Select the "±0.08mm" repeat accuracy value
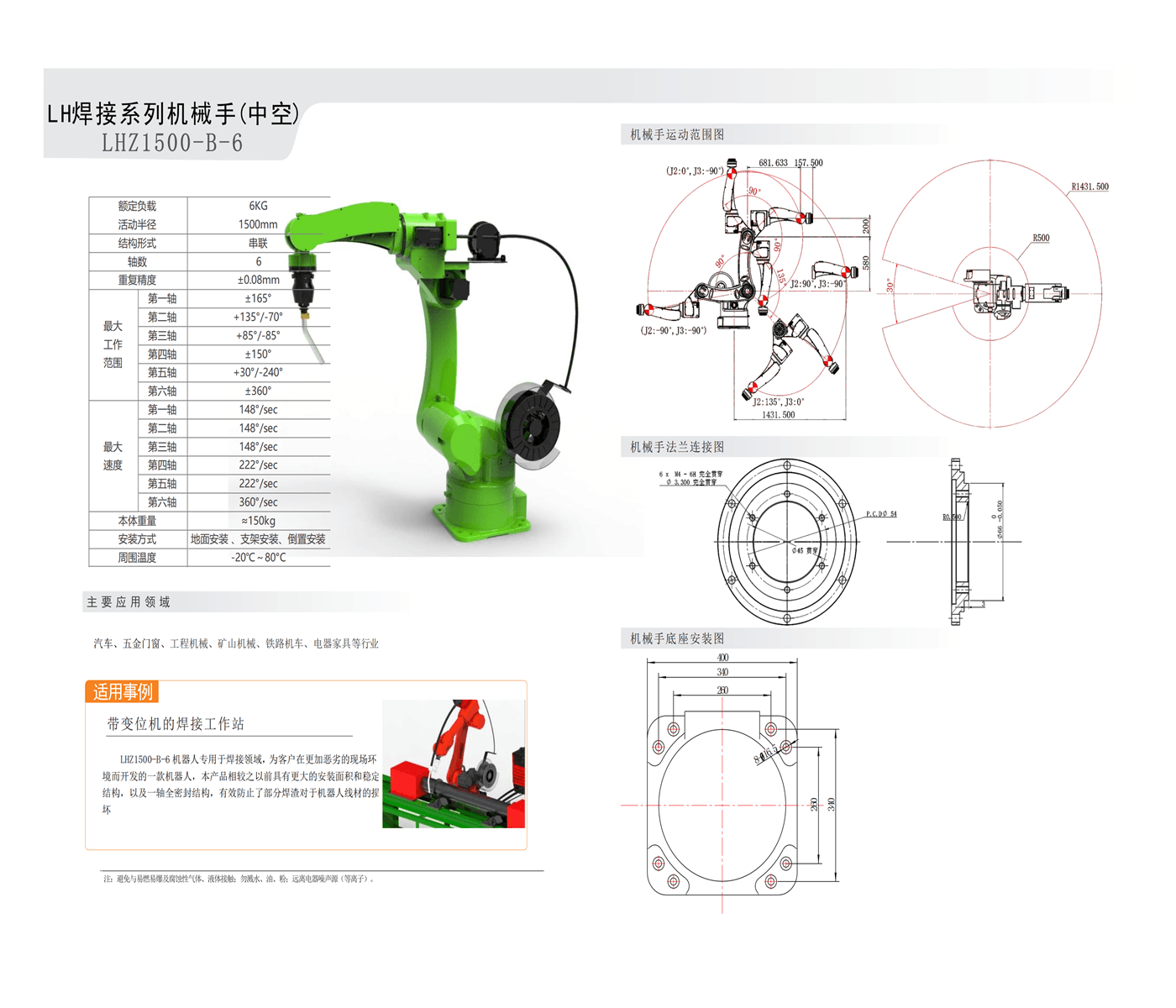The width and height of the screenshot is (1176, 1008). click(258, 280)
